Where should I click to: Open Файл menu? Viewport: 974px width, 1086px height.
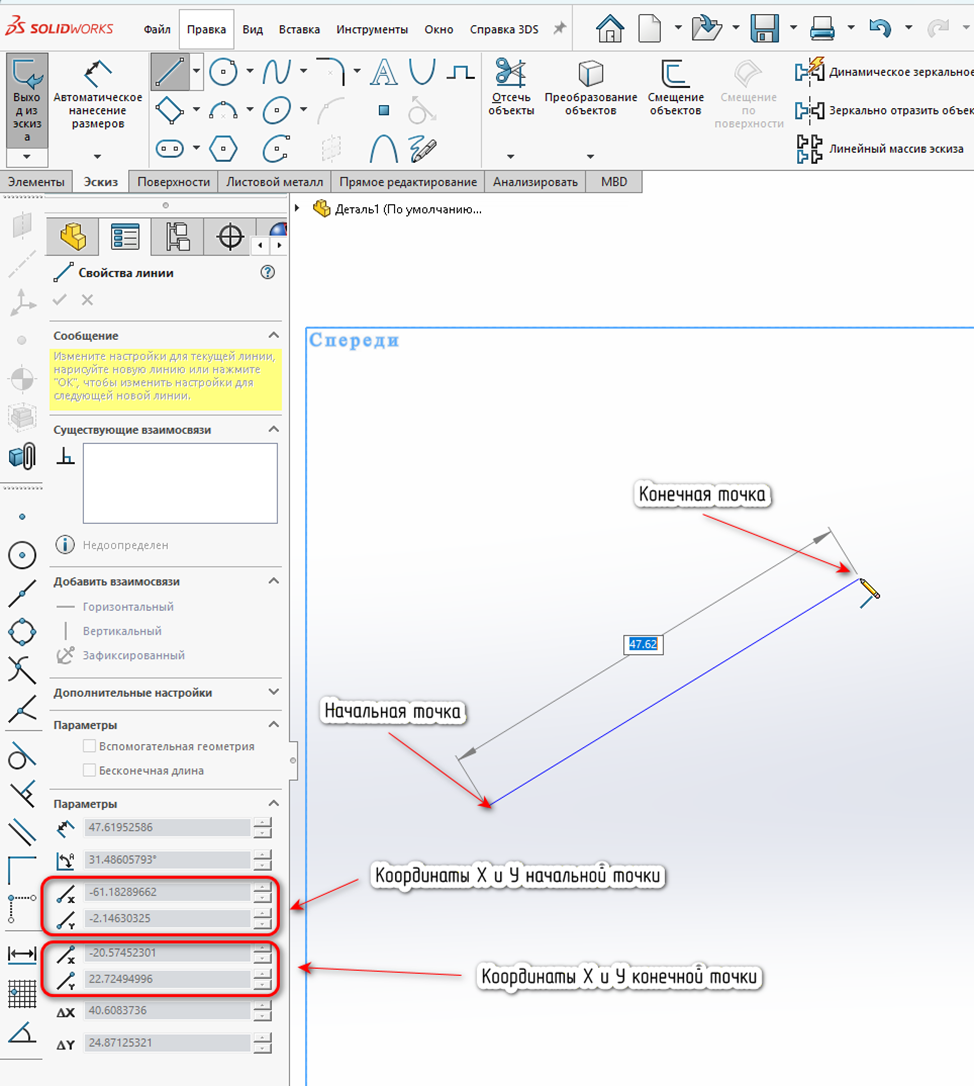pyautogui.click(x=157, y=29)
